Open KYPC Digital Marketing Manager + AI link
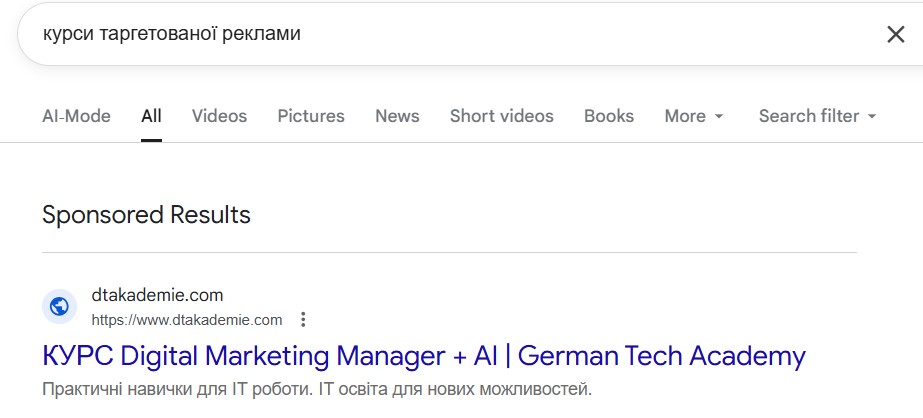The height and width of the screenshot is (418, 923). point(424,356)
